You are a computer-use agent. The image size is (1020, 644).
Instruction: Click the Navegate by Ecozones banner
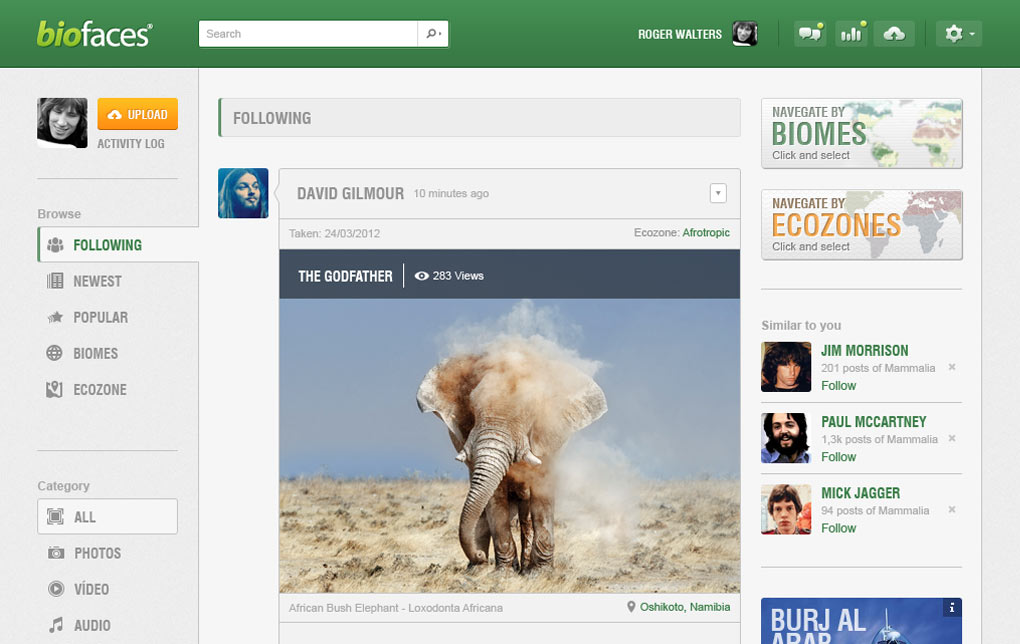pyautogui.click(x=862, y=225)
